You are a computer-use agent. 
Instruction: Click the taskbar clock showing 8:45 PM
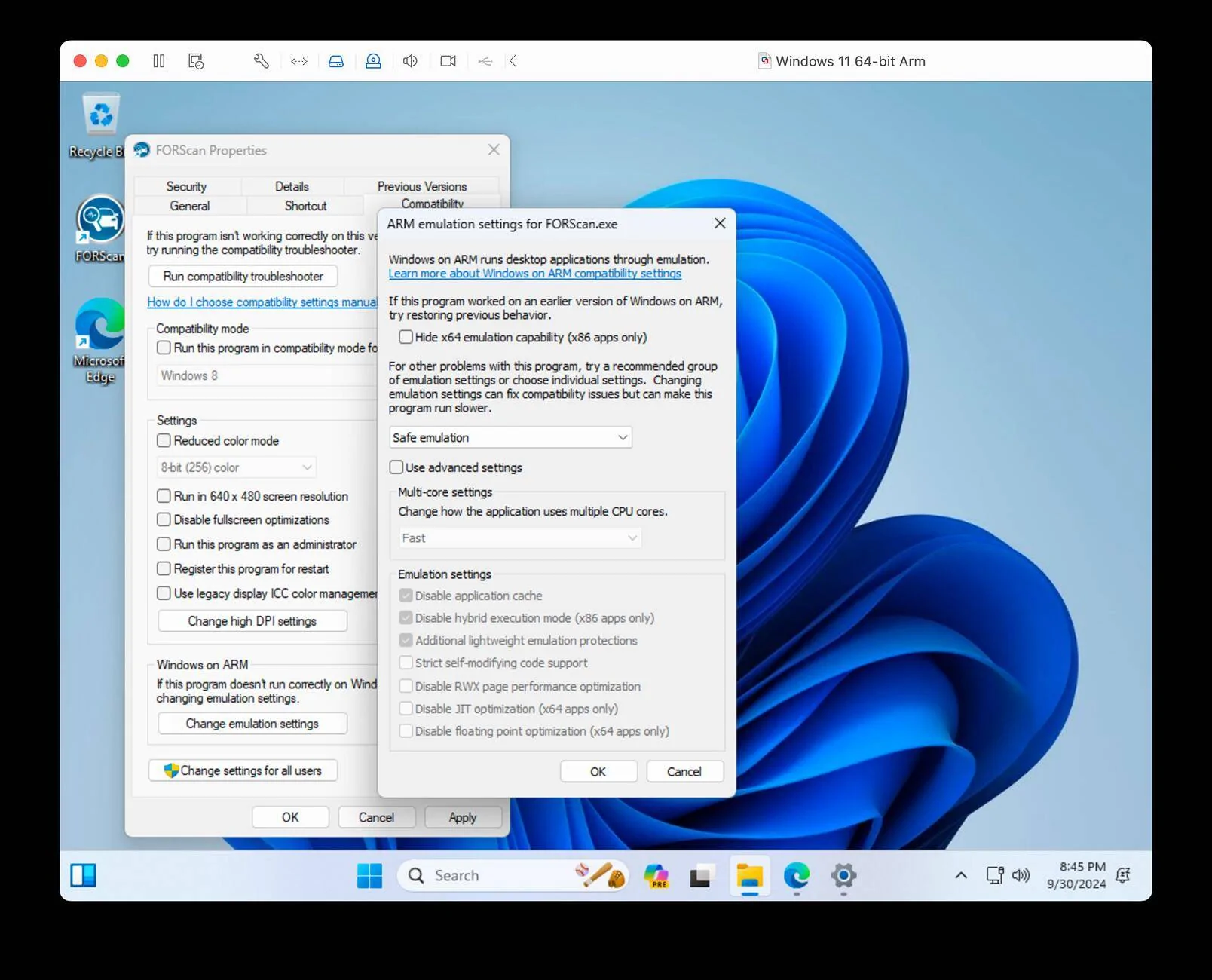[x=1076, y=875]
